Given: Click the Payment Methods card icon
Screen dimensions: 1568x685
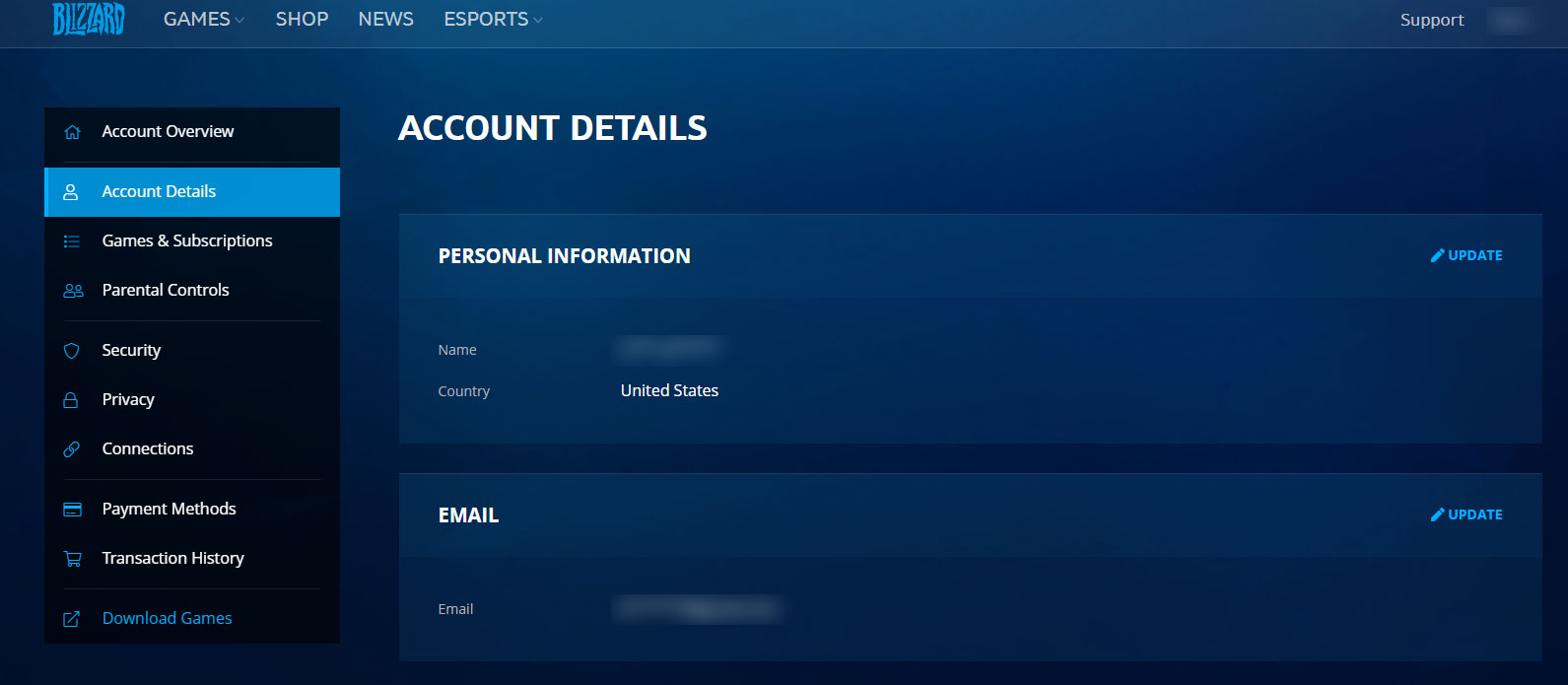Looking at the screenshot, I should pos(72,510).
